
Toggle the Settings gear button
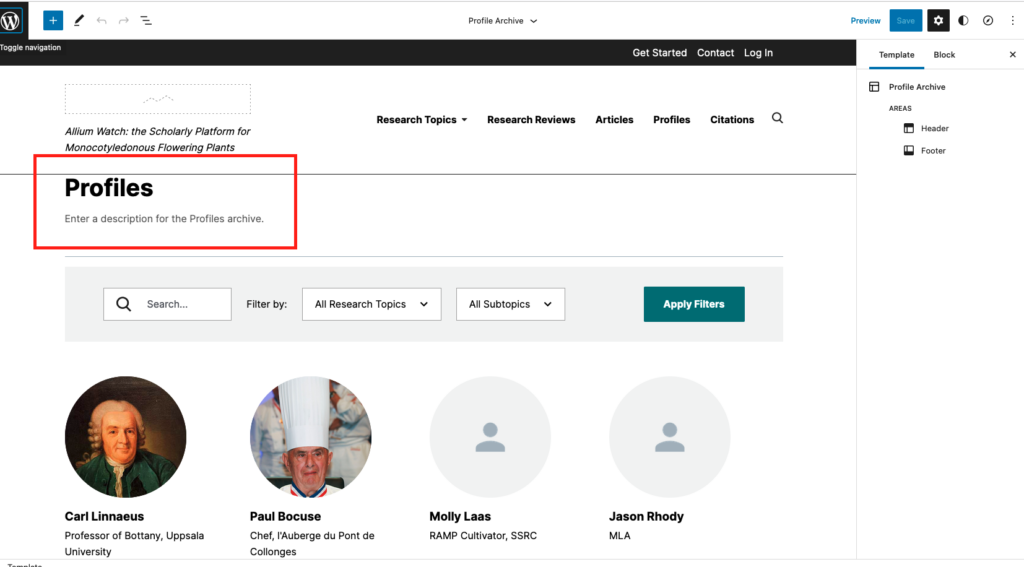pos(938,20)
